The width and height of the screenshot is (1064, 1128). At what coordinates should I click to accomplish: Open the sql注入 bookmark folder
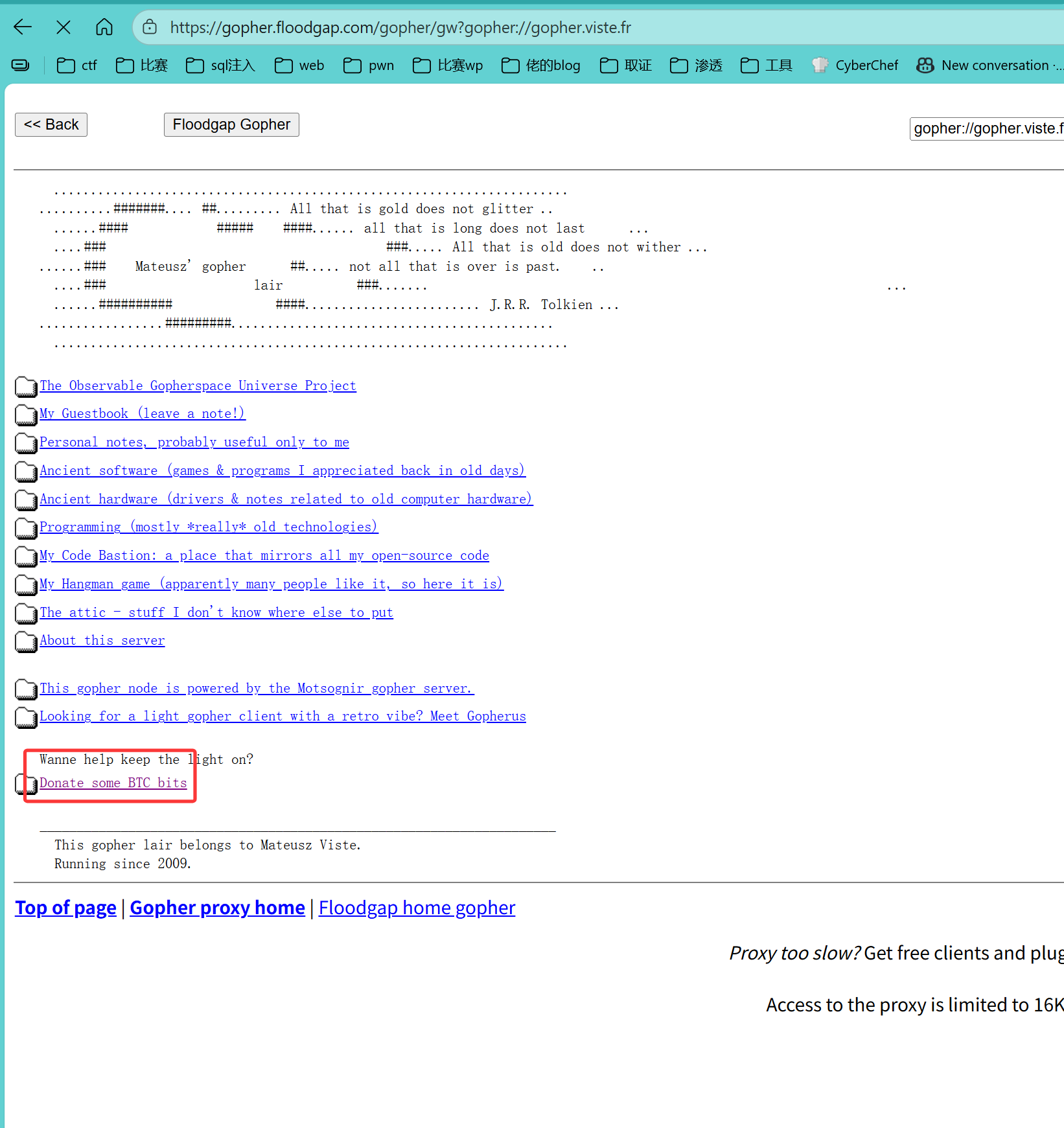click(220, 65)
